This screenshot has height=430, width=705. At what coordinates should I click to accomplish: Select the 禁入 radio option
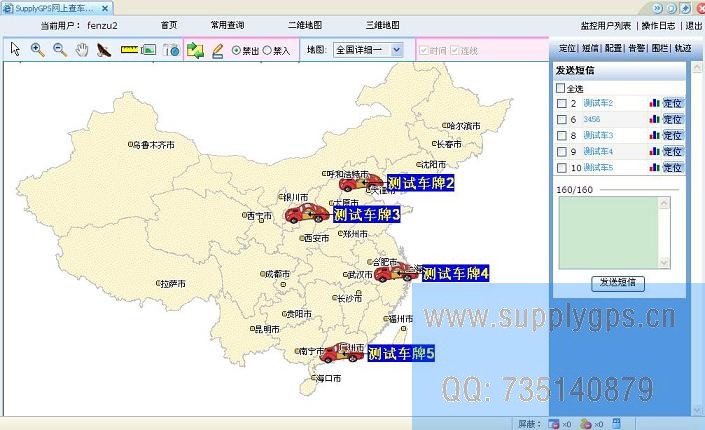pos(267,49)
